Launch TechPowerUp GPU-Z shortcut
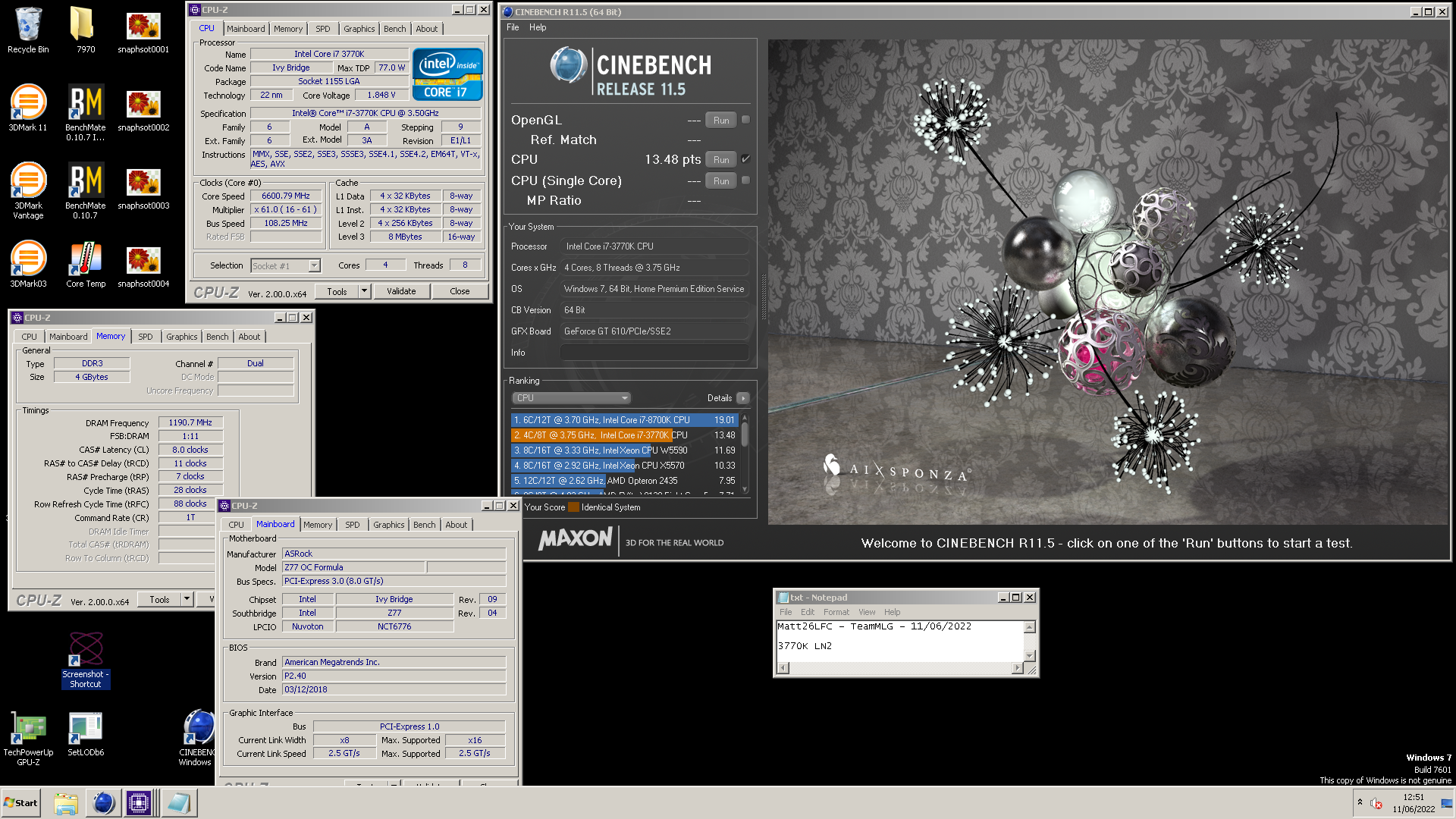Viewport: 1456px width, 819px height. [x=28, y=739]
